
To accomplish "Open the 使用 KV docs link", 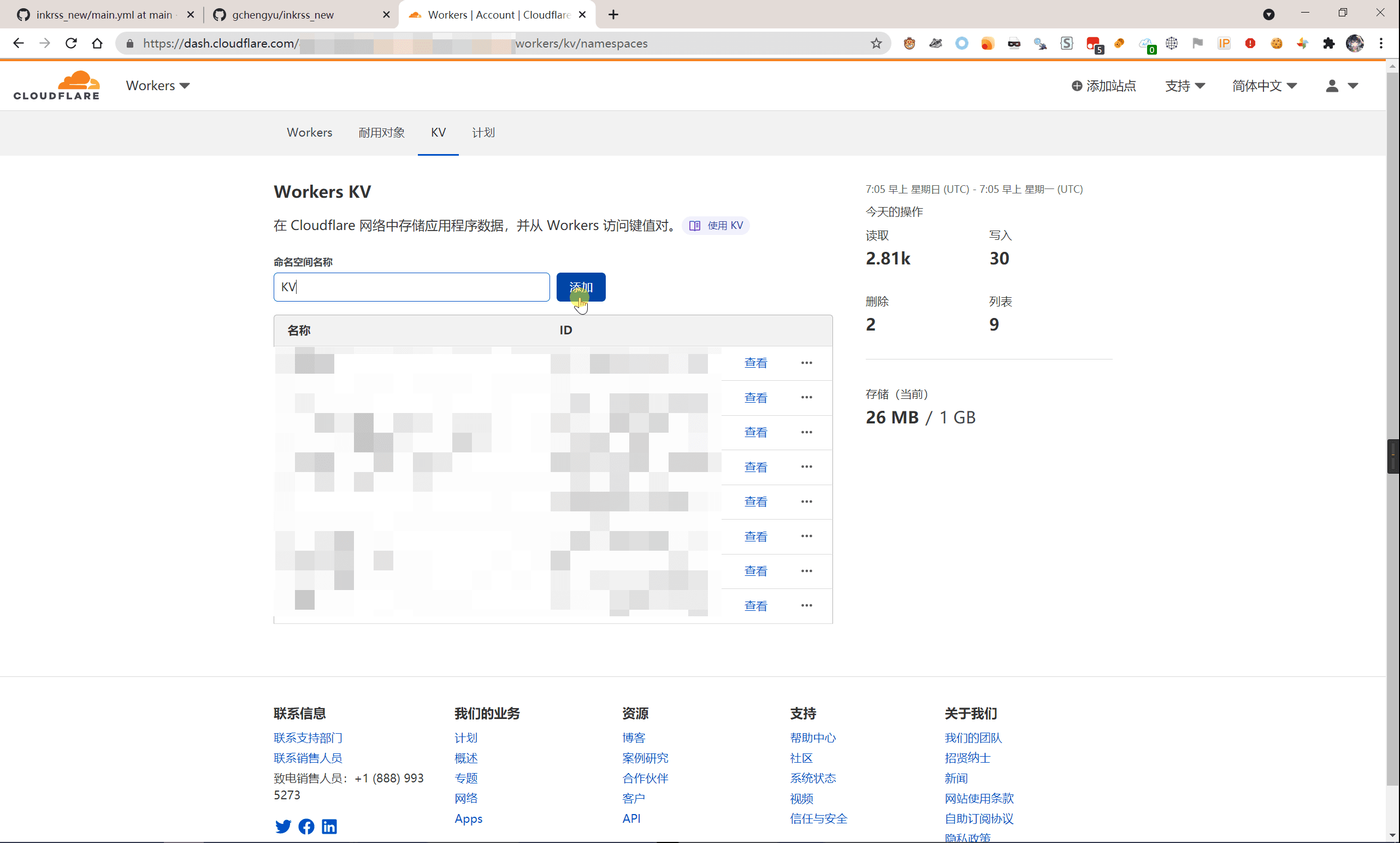I will [716, 226].
